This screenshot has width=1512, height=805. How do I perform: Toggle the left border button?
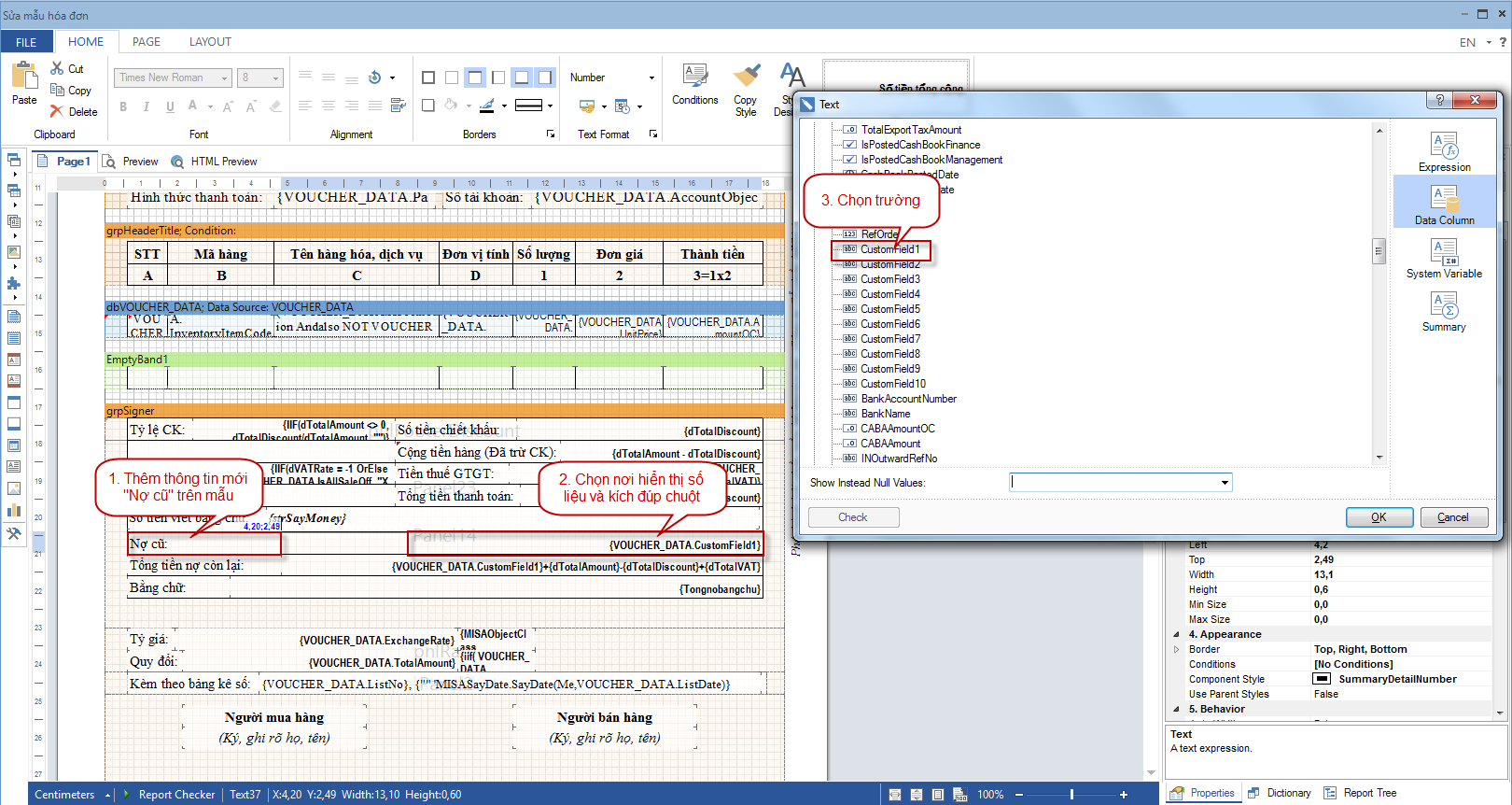[498, 78]
